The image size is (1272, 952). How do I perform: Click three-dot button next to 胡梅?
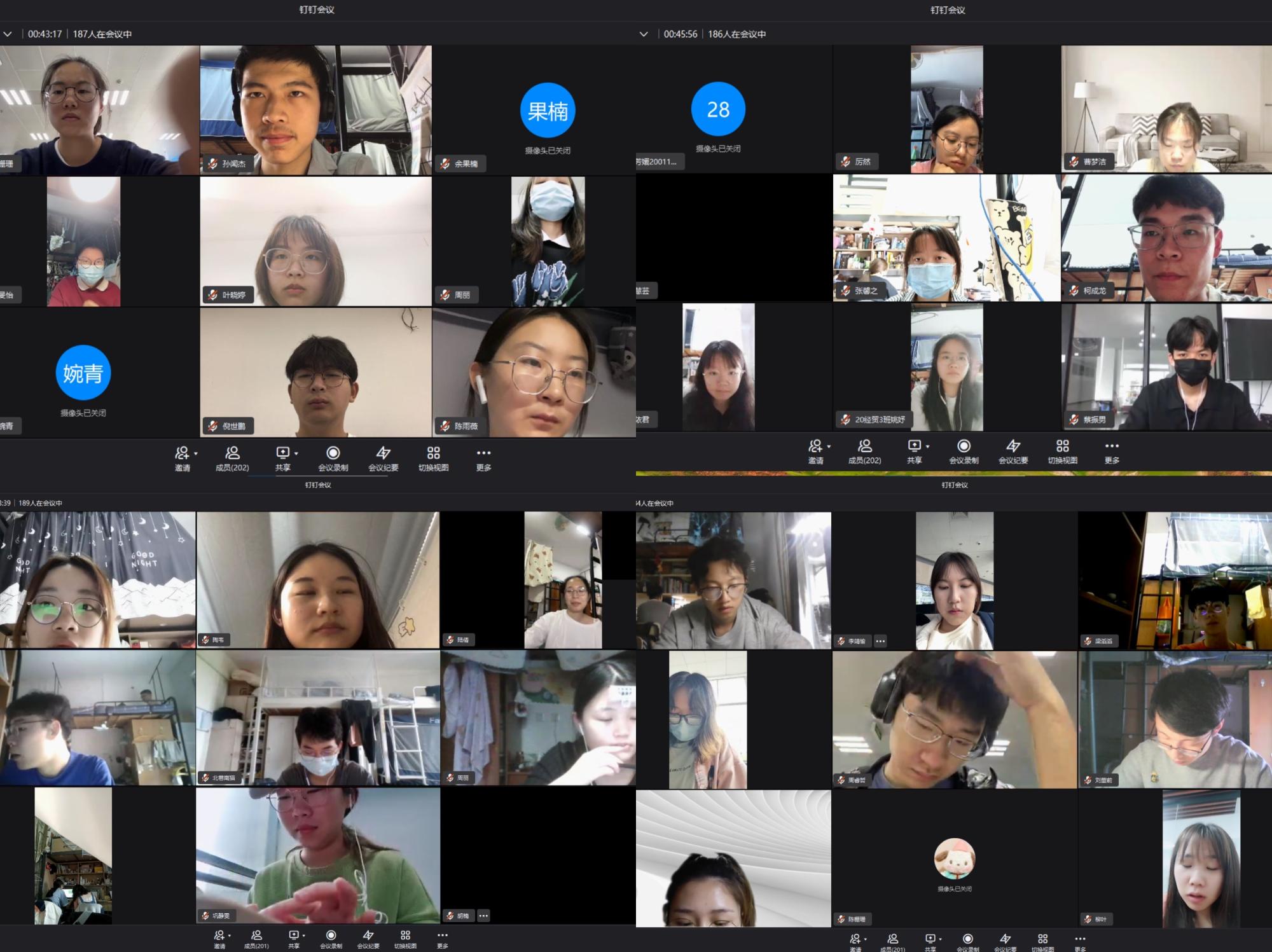(x=483, y=916)
